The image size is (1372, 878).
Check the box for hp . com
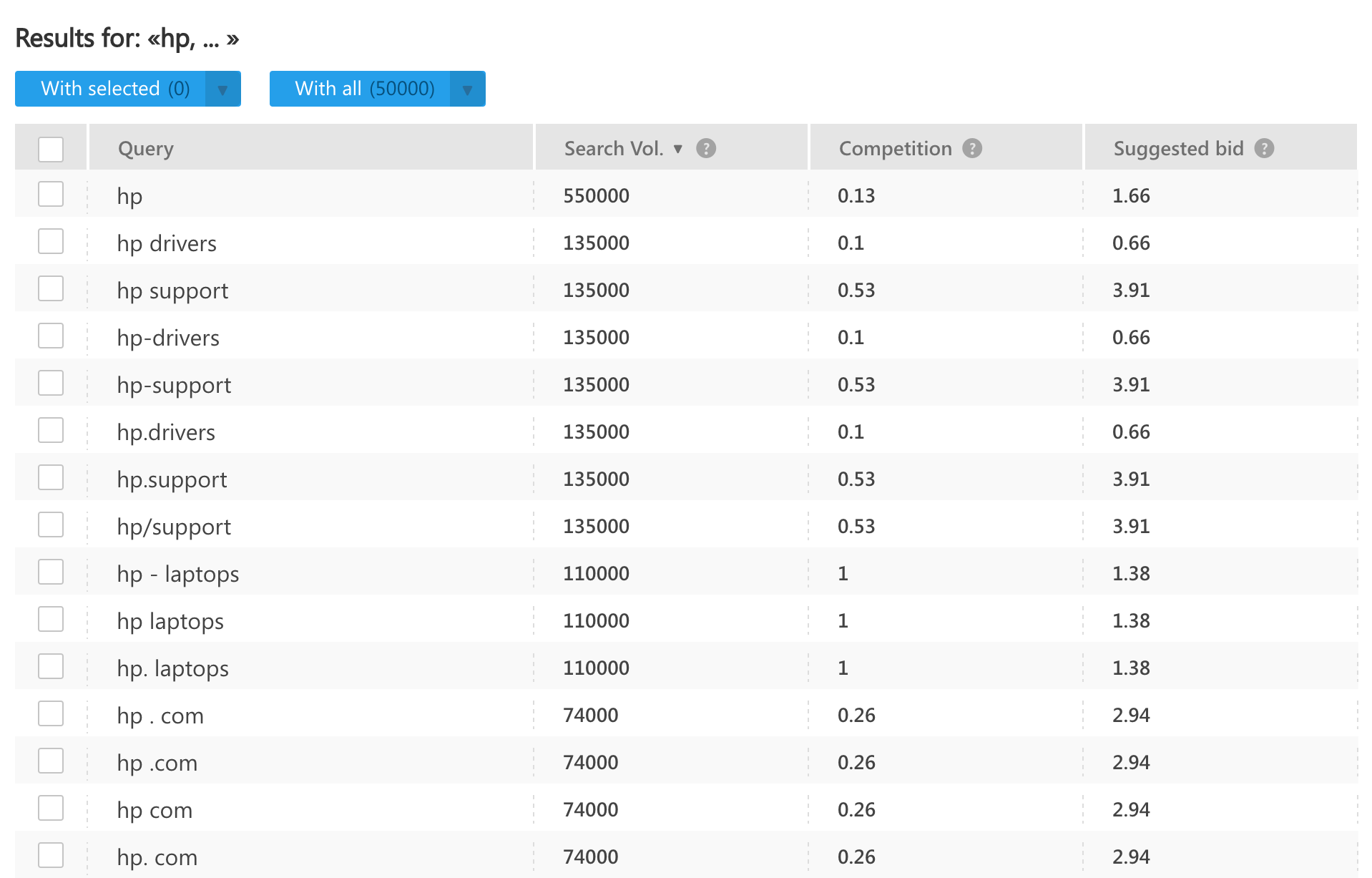(51, 713)
